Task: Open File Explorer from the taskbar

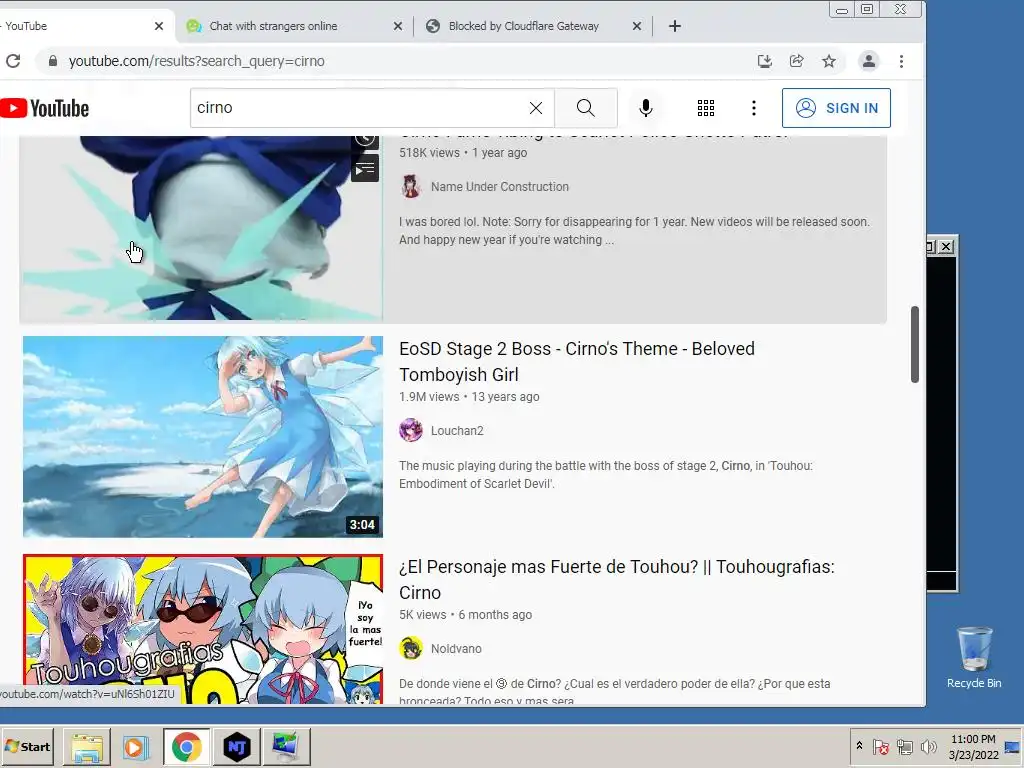Action: (x=87, y=746)
